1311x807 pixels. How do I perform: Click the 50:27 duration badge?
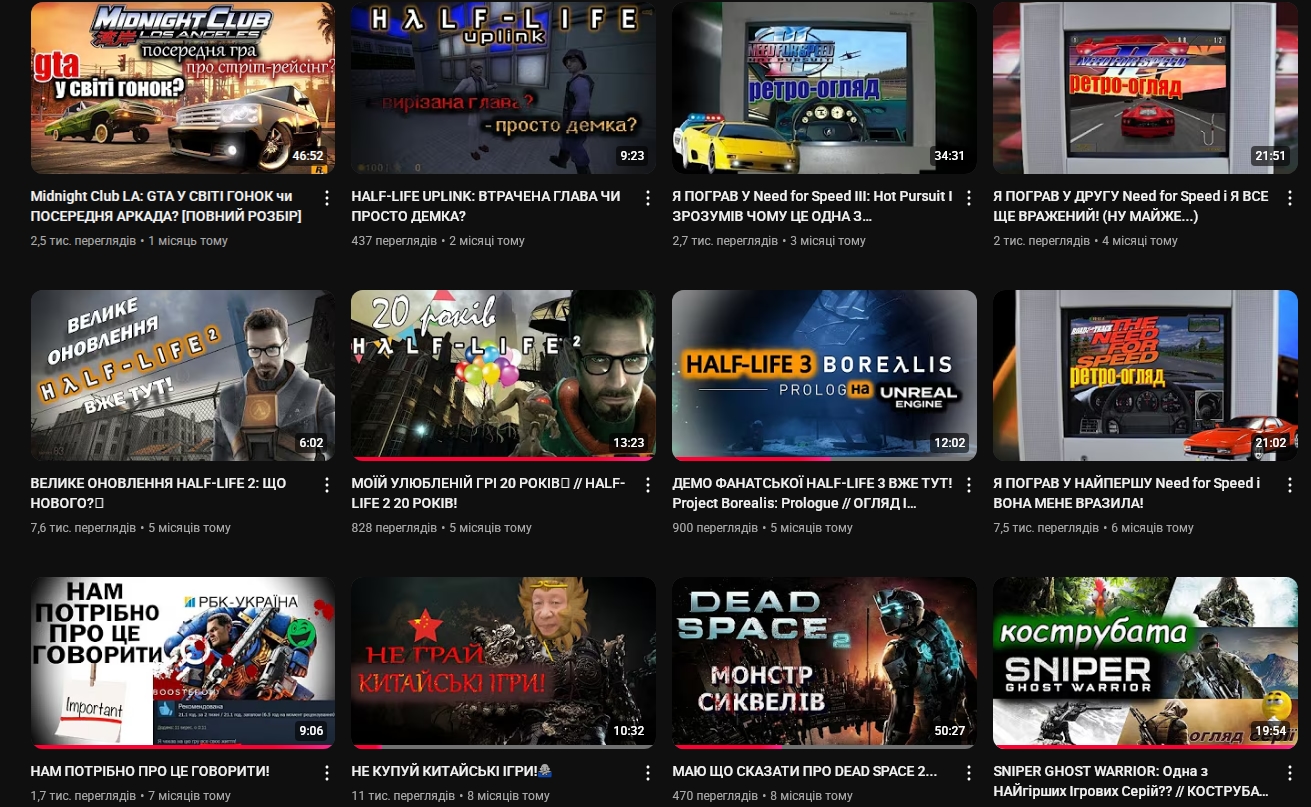950,731
